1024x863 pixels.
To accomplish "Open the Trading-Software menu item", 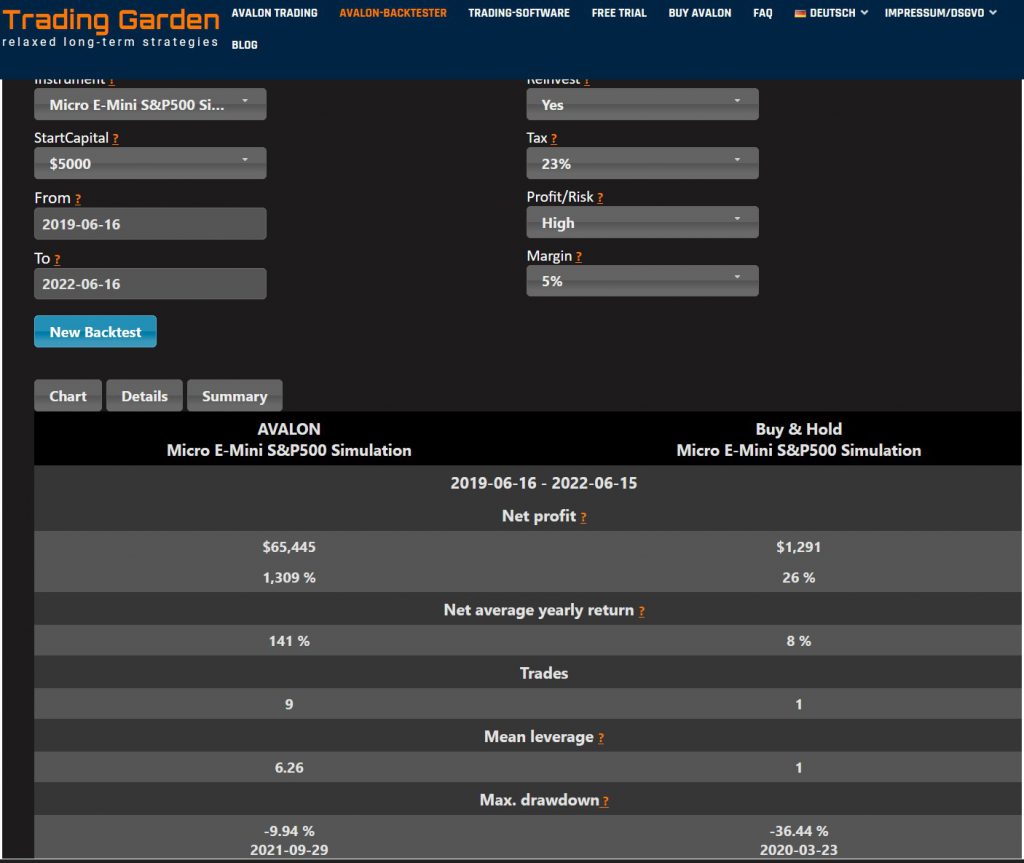I will tap(519, 13).
